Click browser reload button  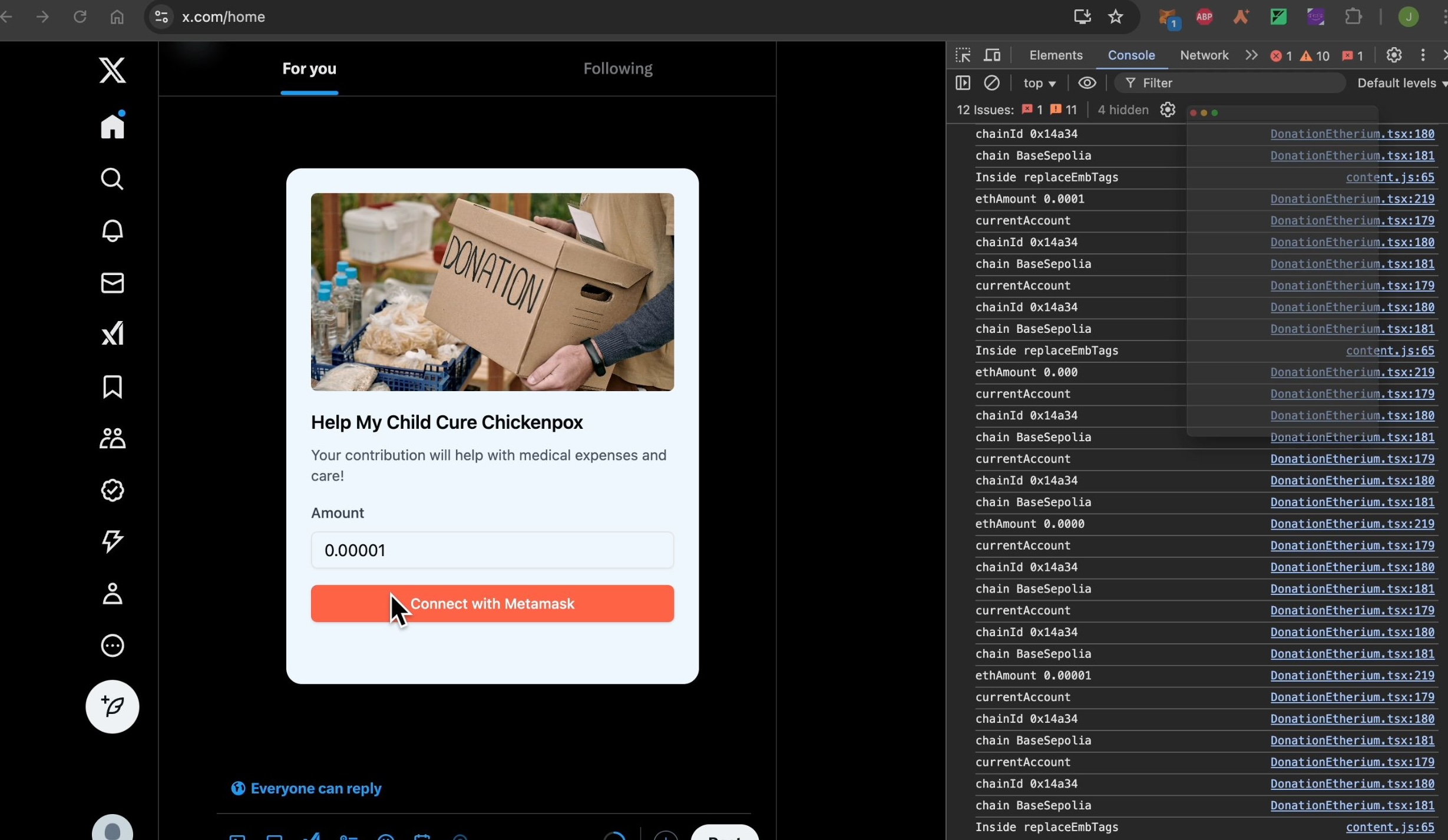pyautogui.click(x=80, y=16)
